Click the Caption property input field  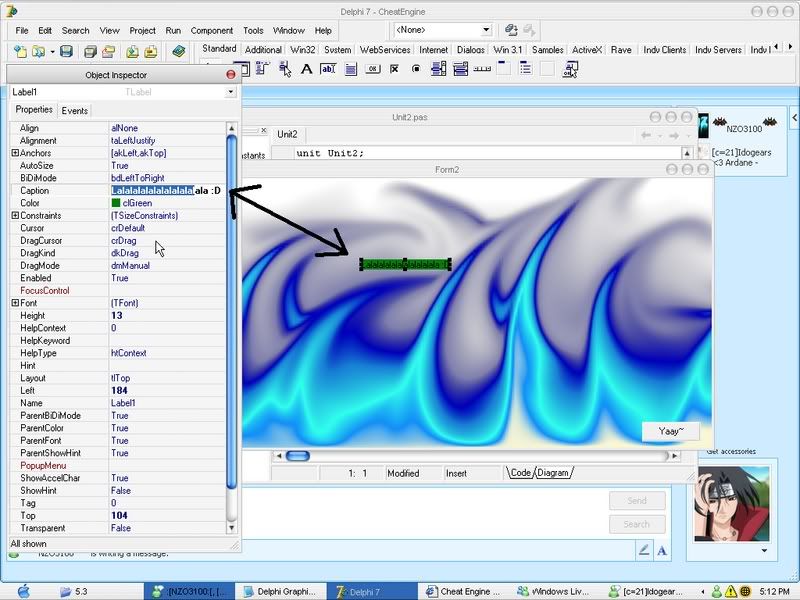click(166, 190)
